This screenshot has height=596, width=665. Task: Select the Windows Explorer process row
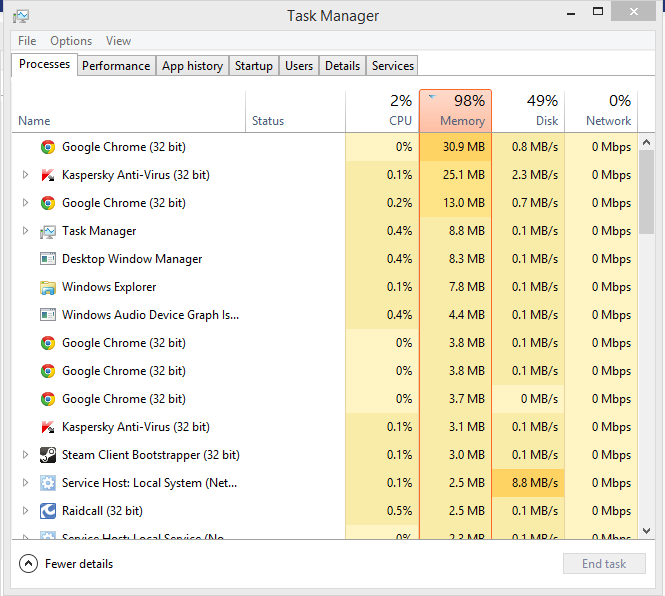coord(325,287)
